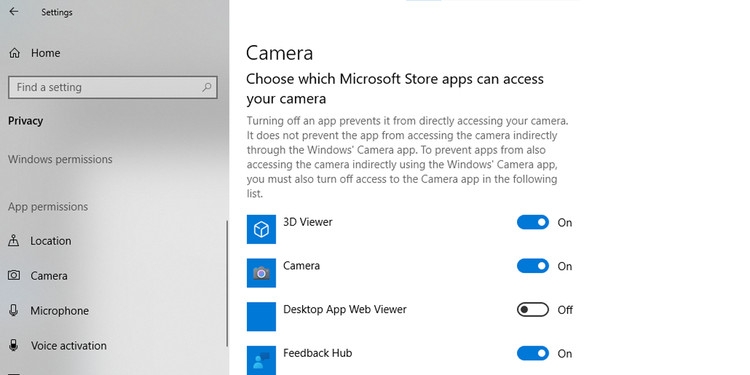Switch off Feedback Hub camera access
750x375 pixels.
[x=533, y=353]
